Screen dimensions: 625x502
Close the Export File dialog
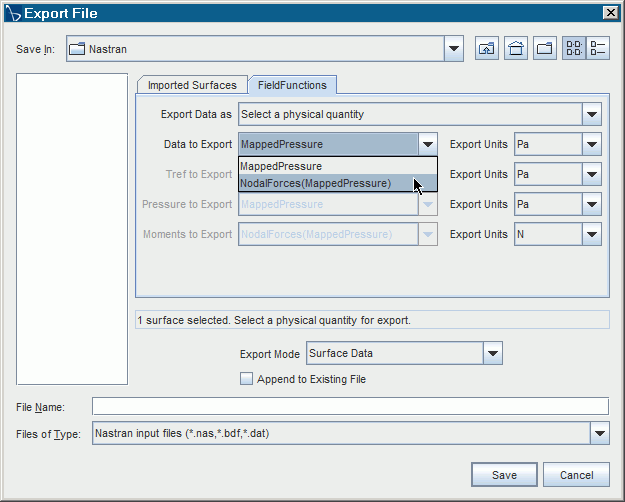(x=610, y=12)
